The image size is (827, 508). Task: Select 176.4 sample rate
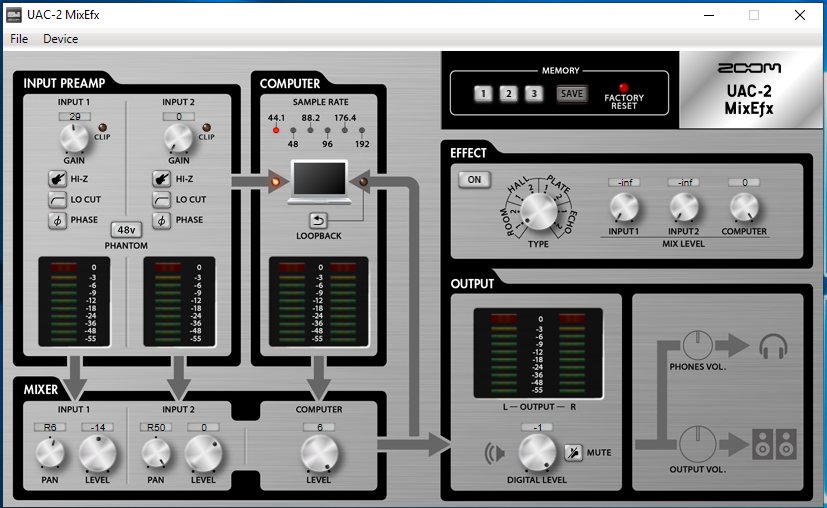click(345, 130)
